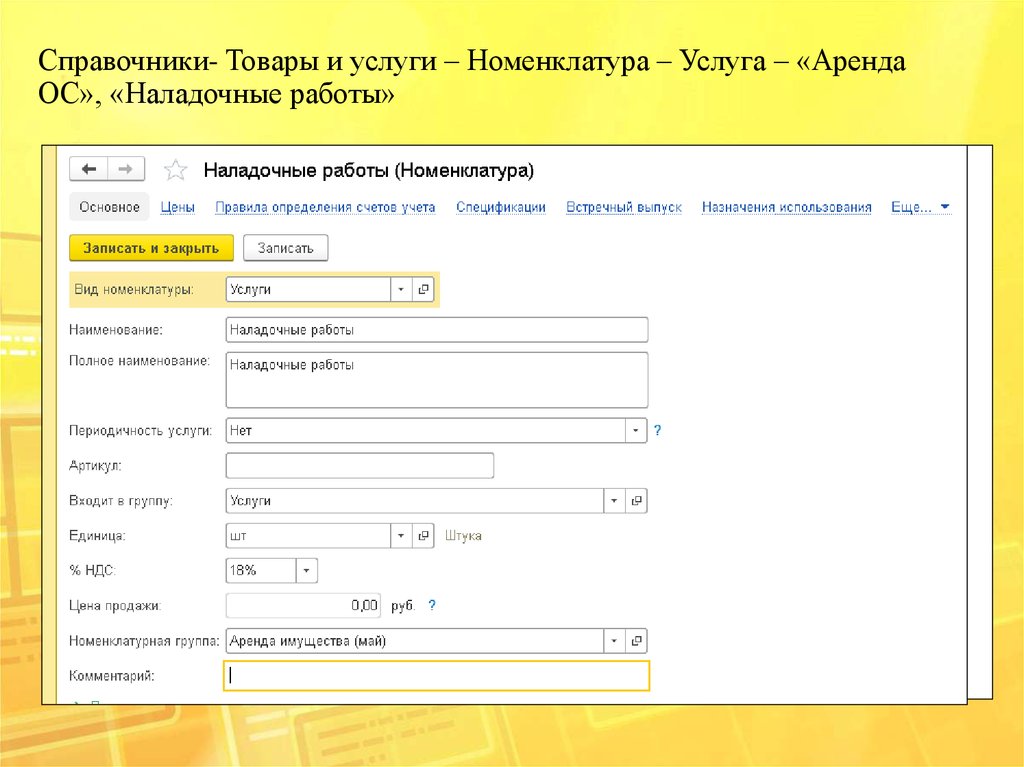Open the Еще... more menu
This screenshot has height=767, width=1024.
click(x=919, y=207)
